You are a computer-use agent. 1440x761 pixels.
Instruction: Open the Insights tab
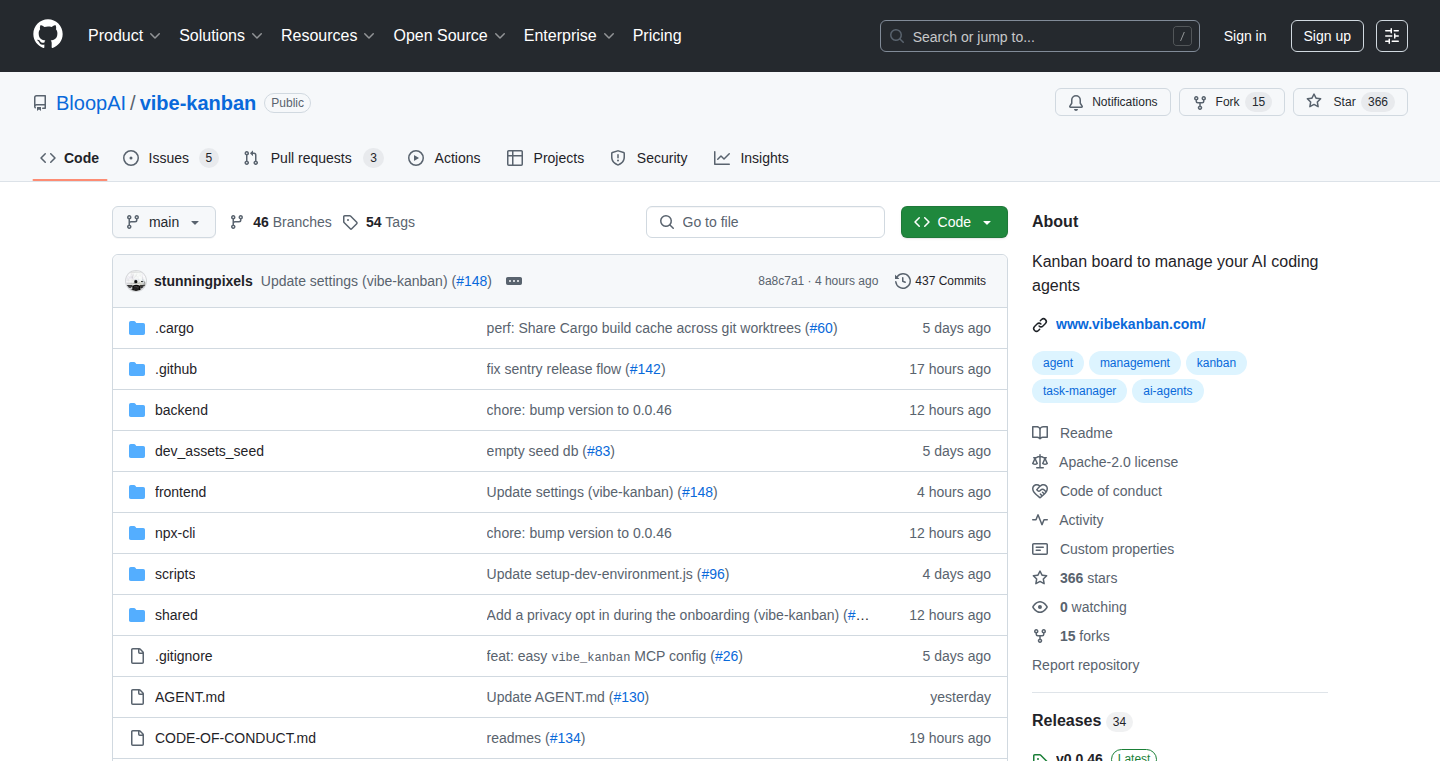(751, 158)
